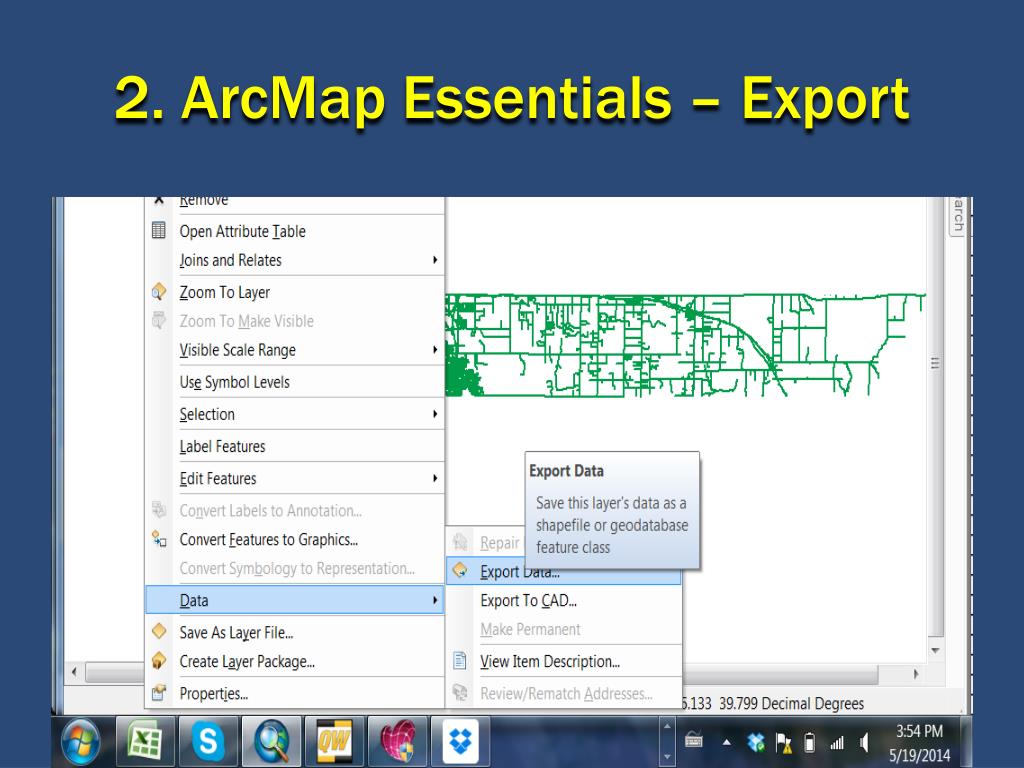Expand the Data submenu arrow
1024x768 pixels.
435,600
